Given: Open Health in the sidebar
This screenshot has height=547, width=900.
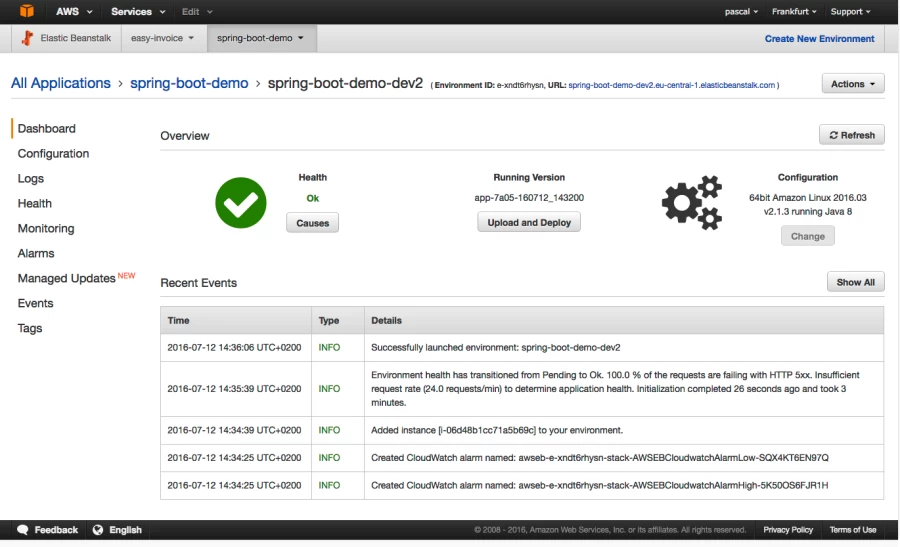Looking at the screenshot, I should pyautogui.click(x=34, y=203).
